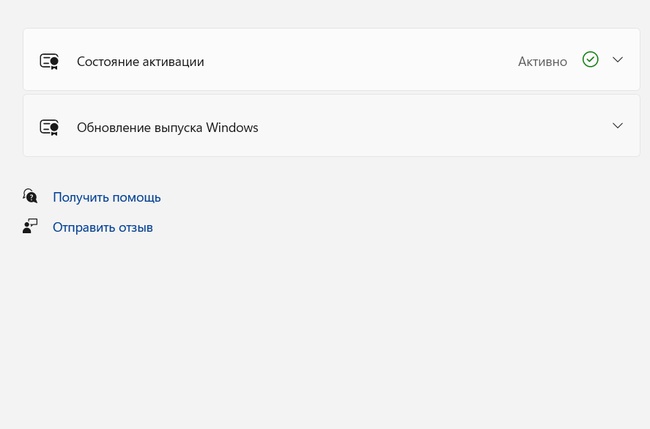
Task: Click the person-with-speech-bubble feedback icon
Action: 30,226
